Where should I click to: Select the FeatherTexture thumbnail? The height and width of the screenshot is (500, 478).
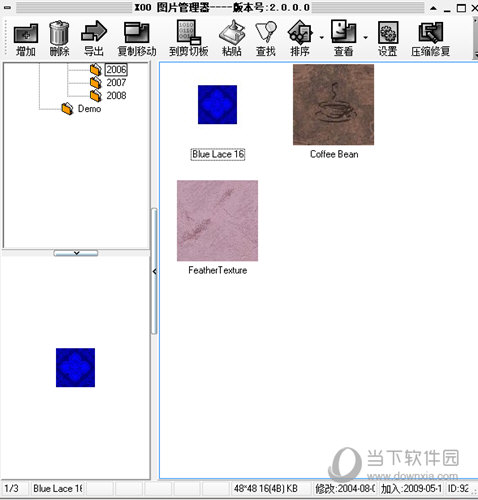click(217, 221)
